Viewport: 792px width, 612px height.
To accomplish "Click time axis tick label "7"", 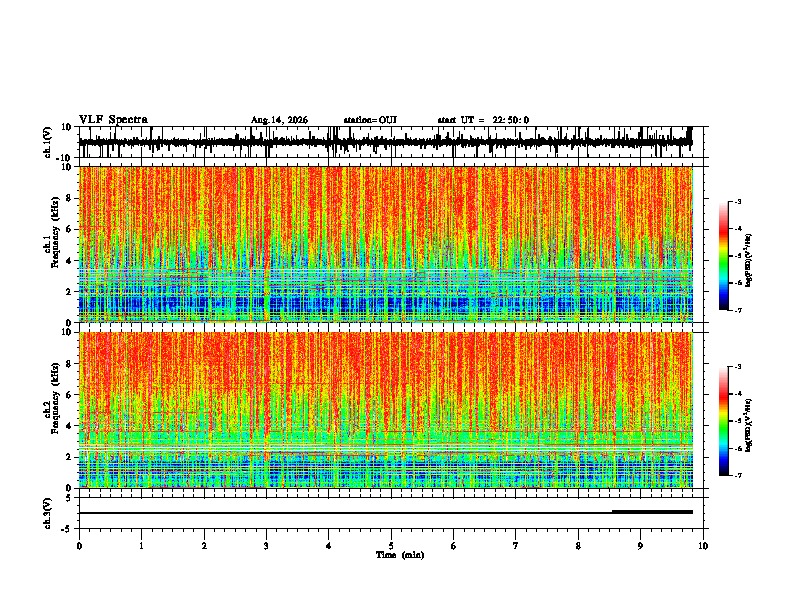I will [x=515, y=546].
